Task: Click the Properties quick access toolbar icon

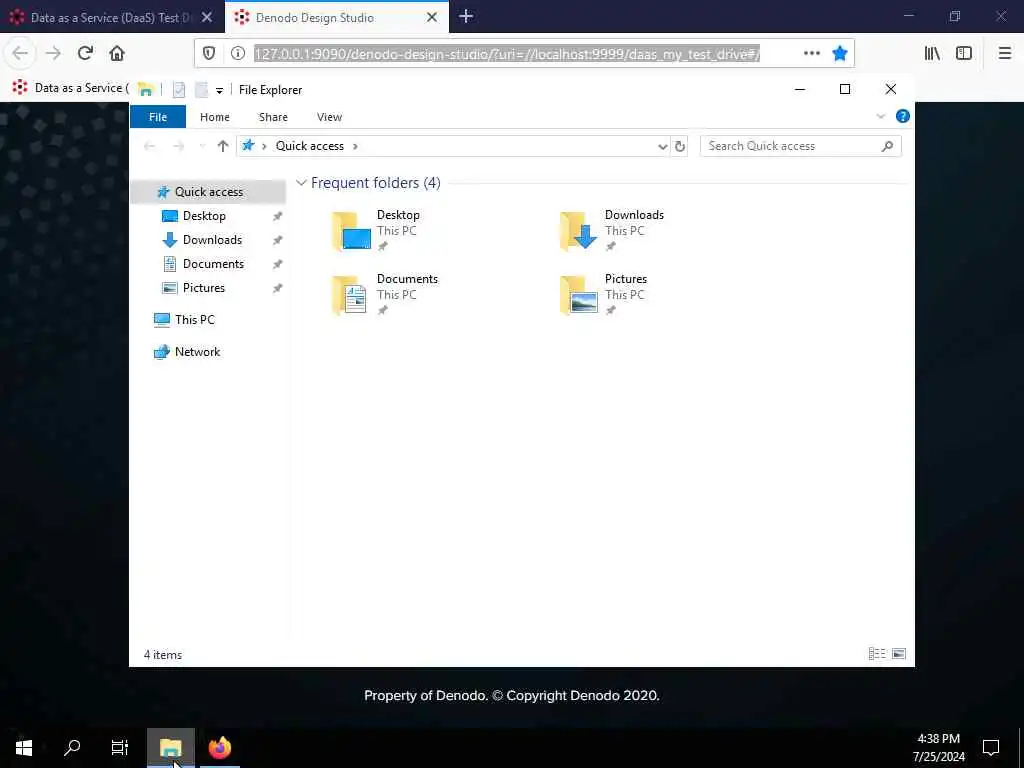Action: pos(179,89)
